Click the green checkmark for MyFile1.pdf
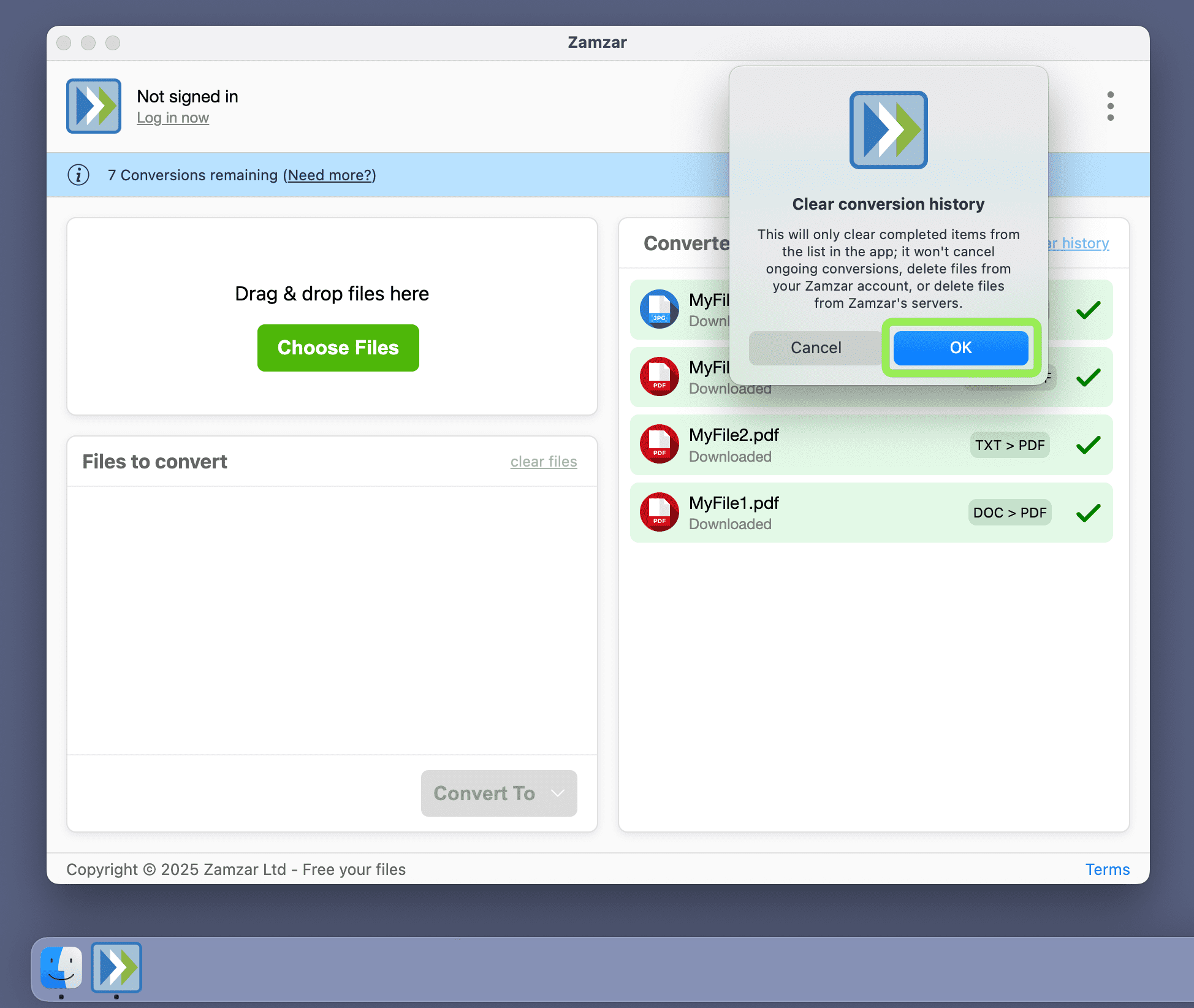Screen dimensions: 1194x1008 pos(1088,513)
